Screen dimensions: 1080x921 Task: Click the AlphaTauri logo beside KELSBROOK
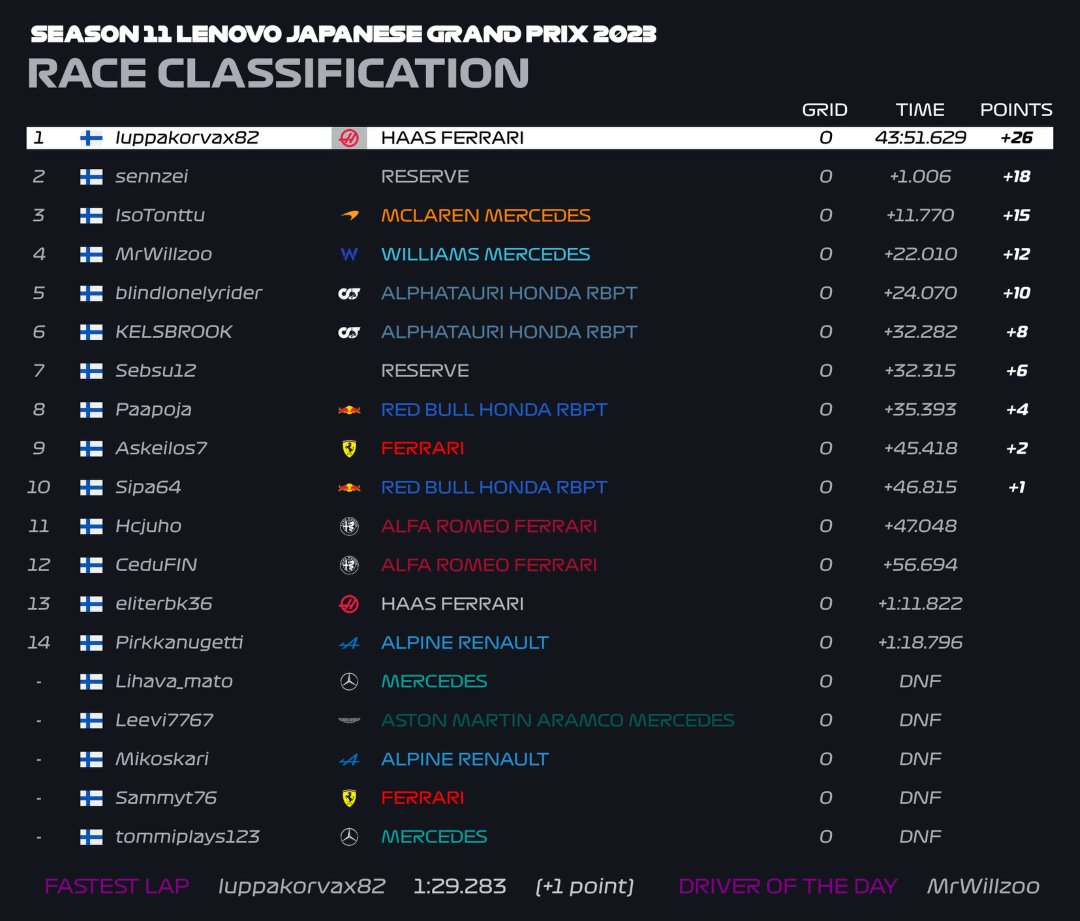tap(349, 332)
